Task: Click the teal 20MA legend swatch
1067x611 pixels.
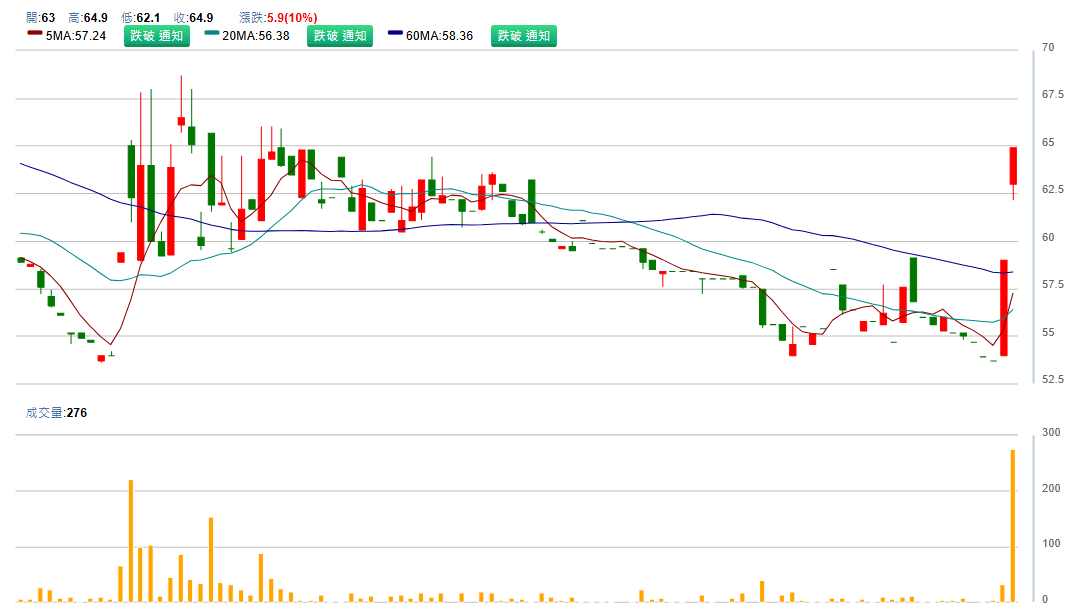Action: 211,34
